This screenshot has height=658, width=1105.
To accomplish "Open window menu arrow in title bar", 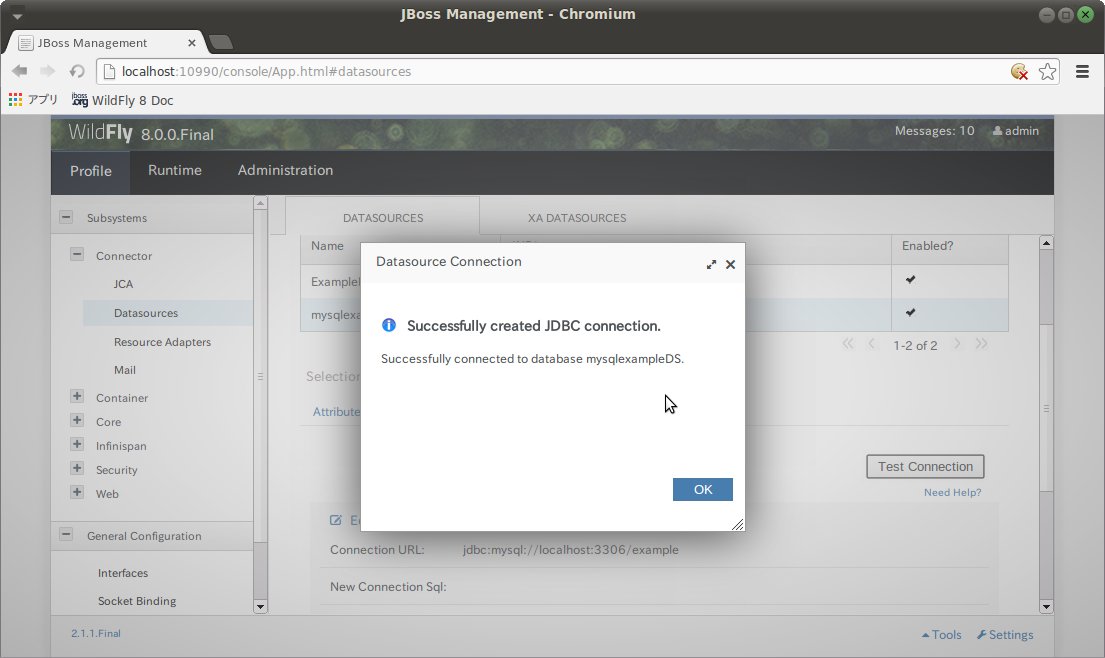I will [x=17, y=15].
